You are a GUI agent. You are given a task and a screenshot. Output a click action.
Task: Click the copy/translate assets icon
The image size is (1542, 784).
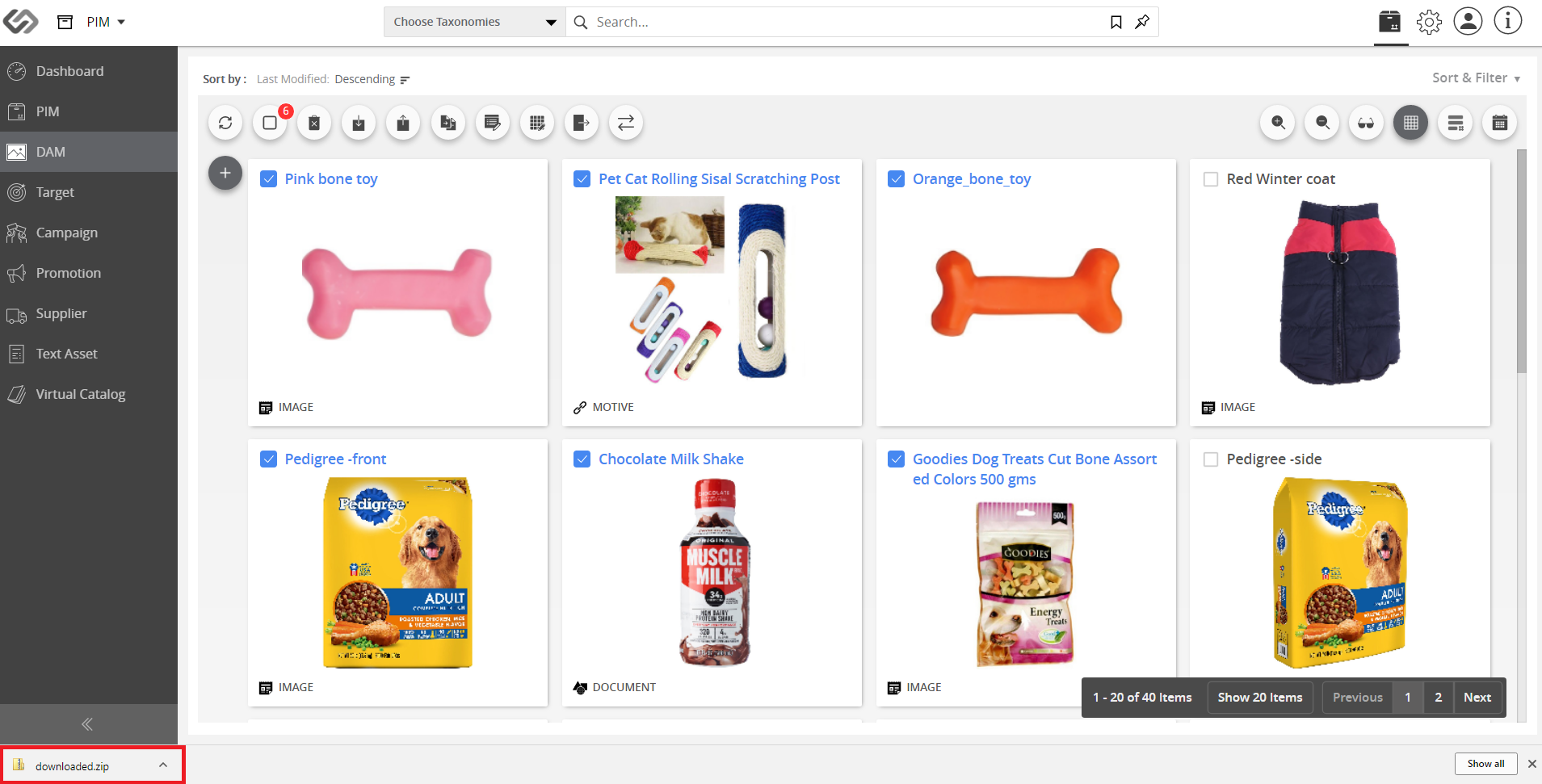[447, 123]
